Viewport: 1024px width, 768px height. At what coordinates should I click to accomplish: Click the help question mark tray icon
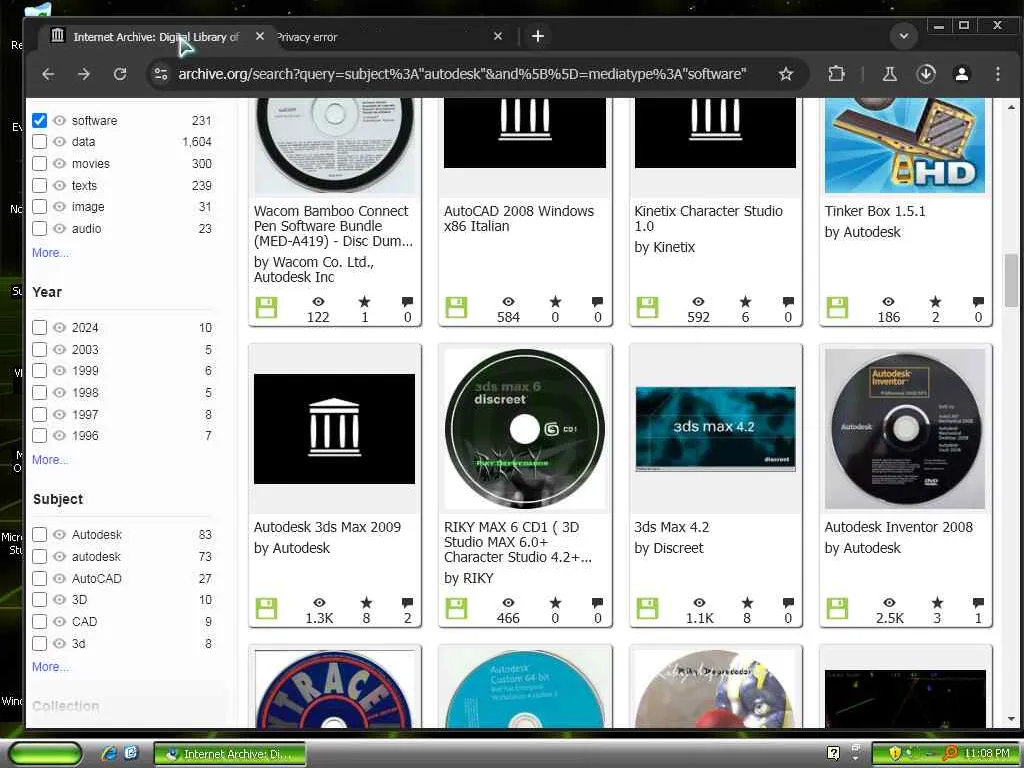point(833,754)
